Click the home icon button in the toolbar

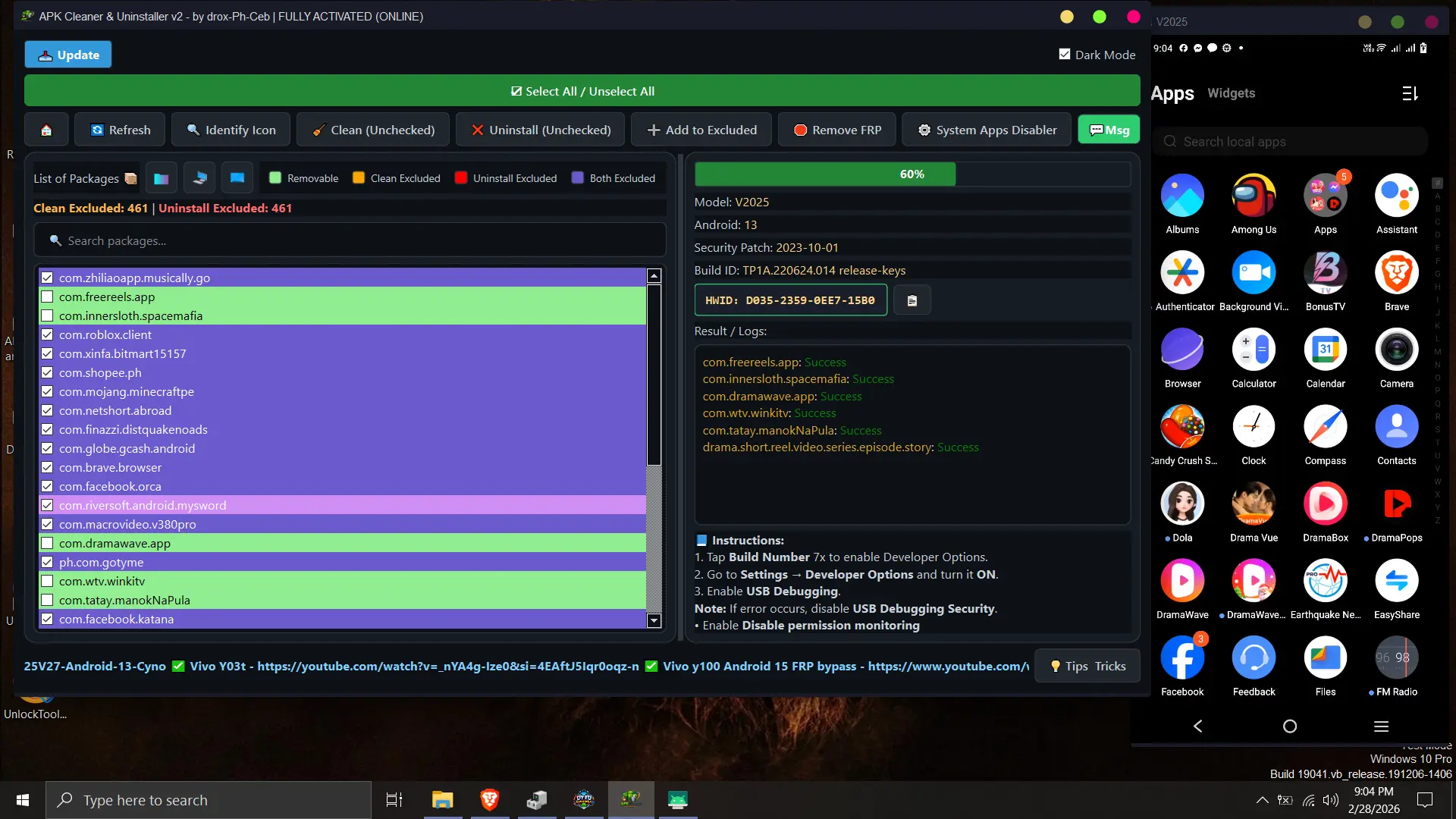click(46, 130)
